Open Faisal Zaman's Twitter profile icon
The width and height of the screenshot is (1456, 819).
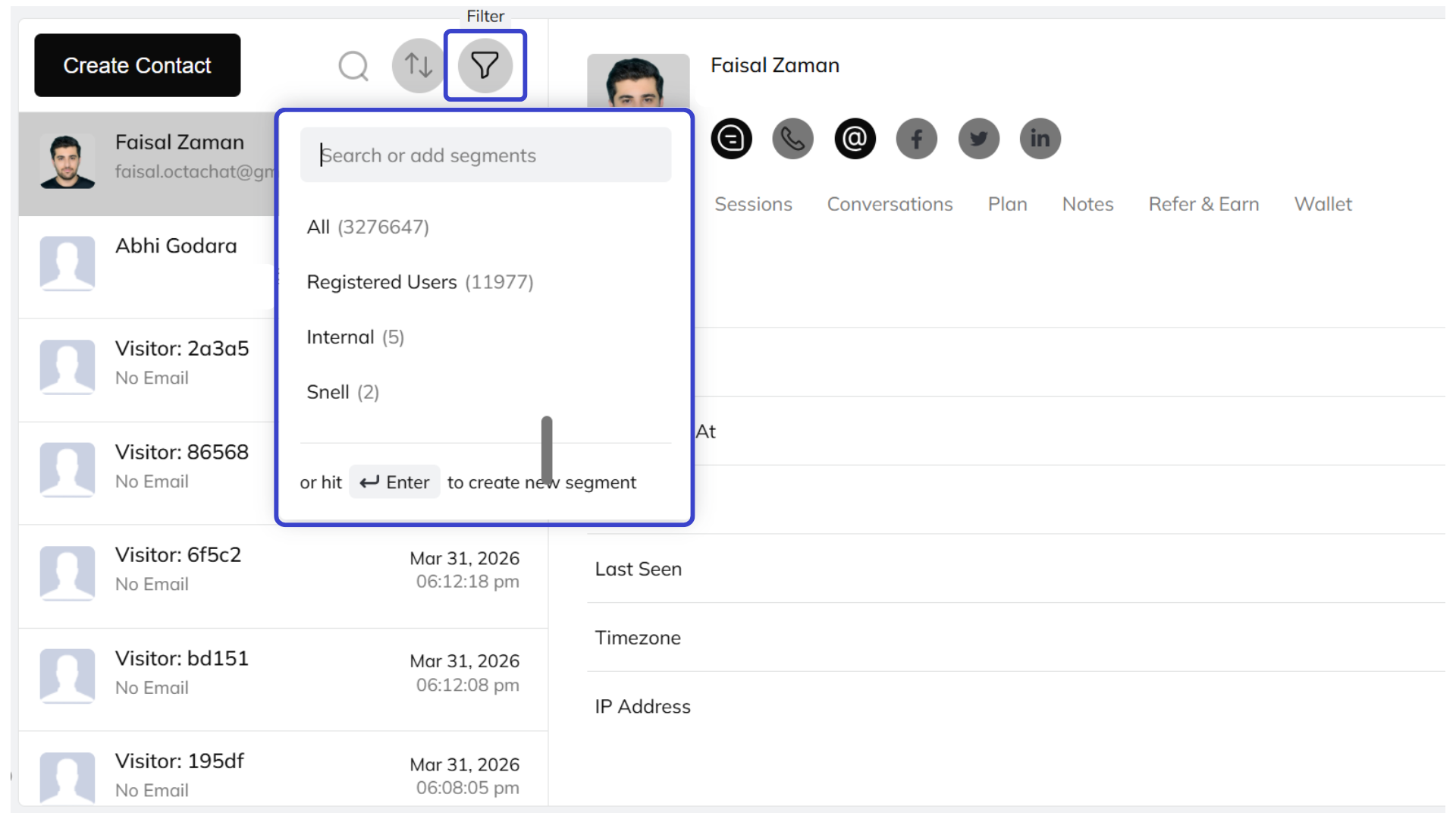click(x=978, y=139)
